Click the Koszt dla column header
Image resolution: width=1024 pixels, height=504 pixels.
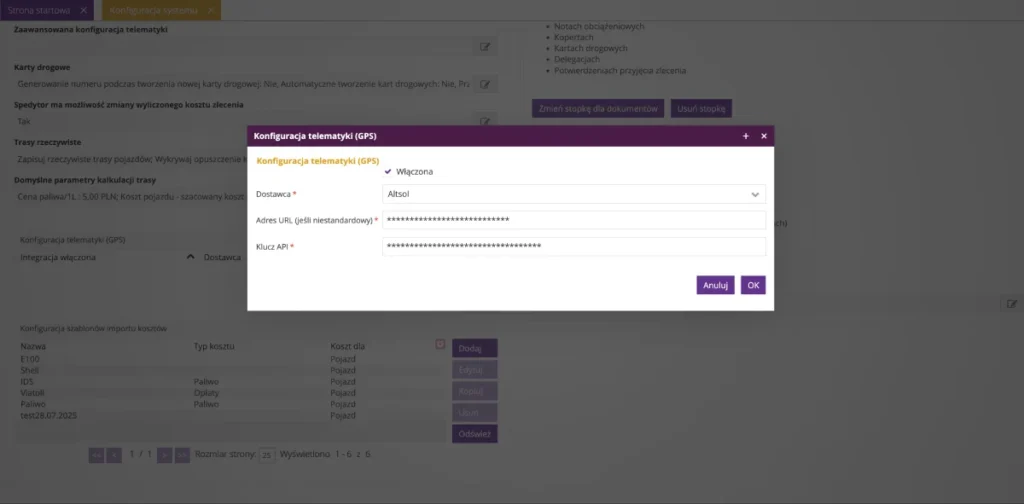[347, 346]
